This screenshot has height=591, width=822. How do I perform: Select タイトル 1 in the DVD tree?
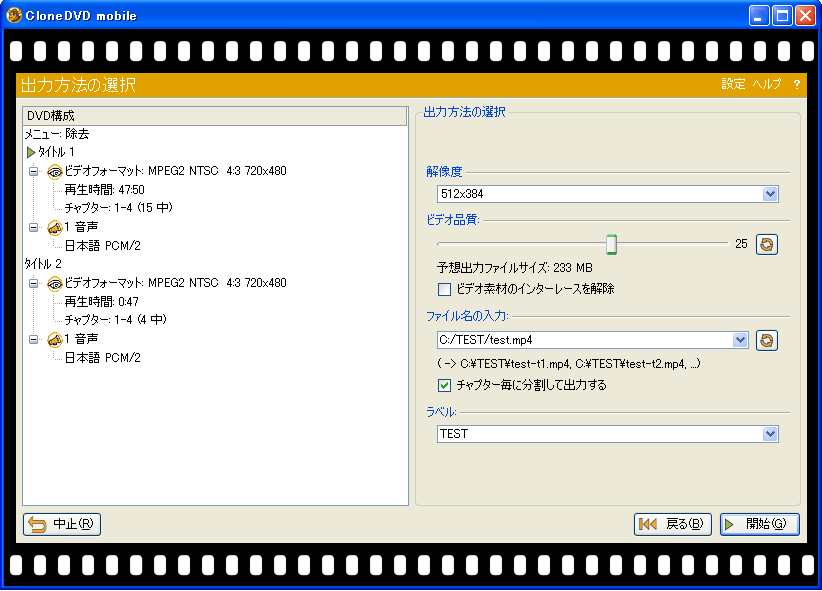point(56,153)
